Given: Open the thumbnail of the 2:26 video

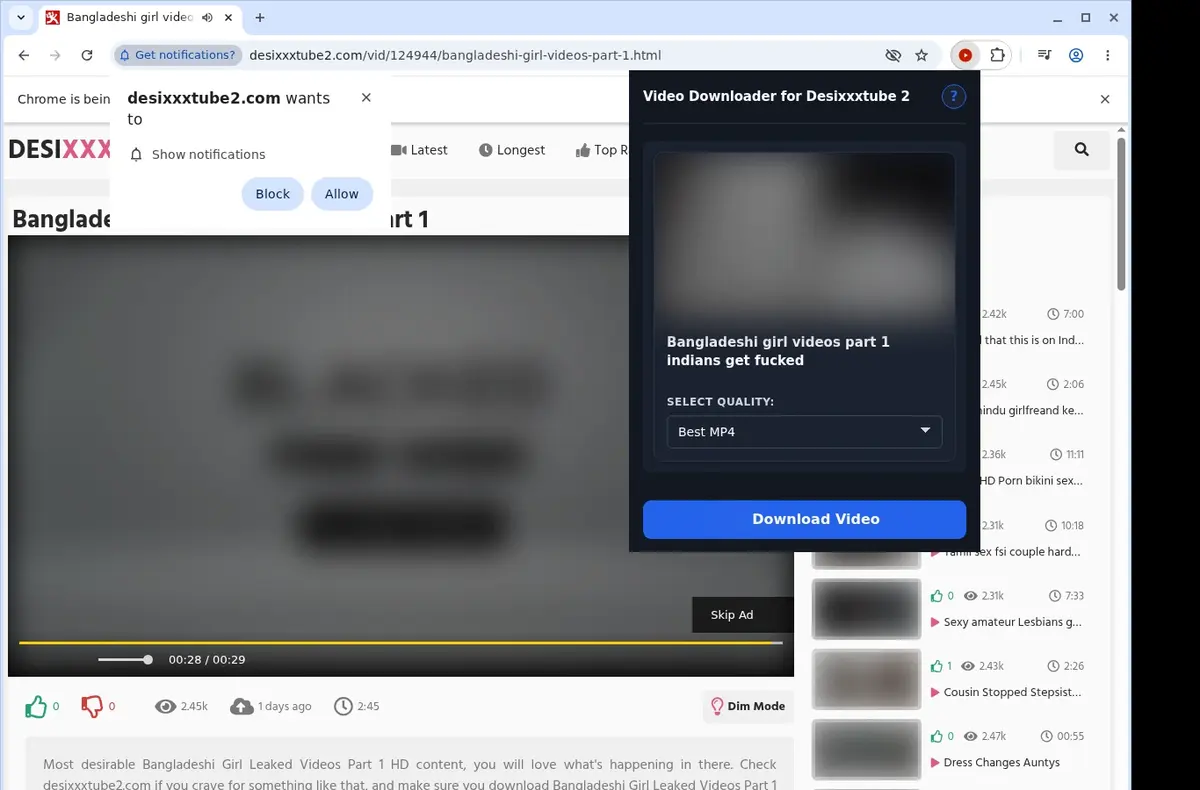Looking at the screenshot, I should (866, 679).
